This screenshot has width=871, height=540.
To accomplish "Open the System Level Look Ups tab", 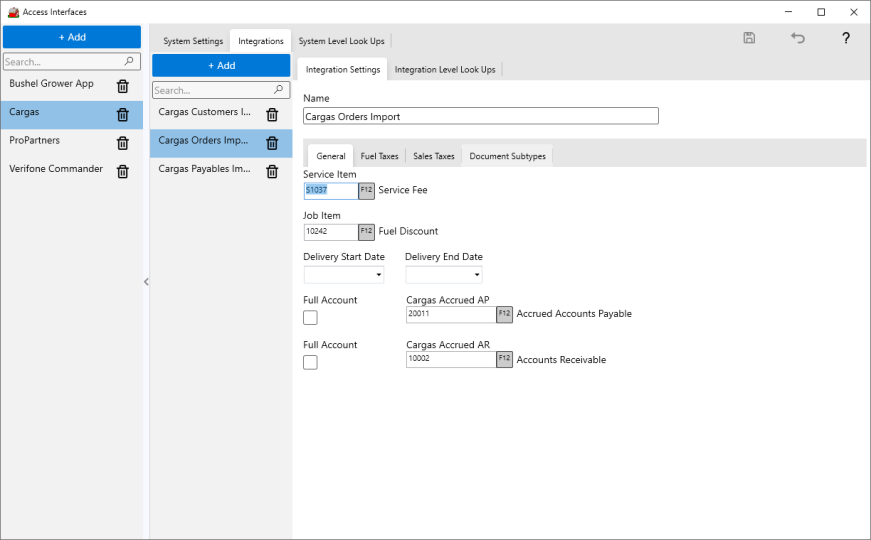I will pyautogui.click(x=341, y=41).
